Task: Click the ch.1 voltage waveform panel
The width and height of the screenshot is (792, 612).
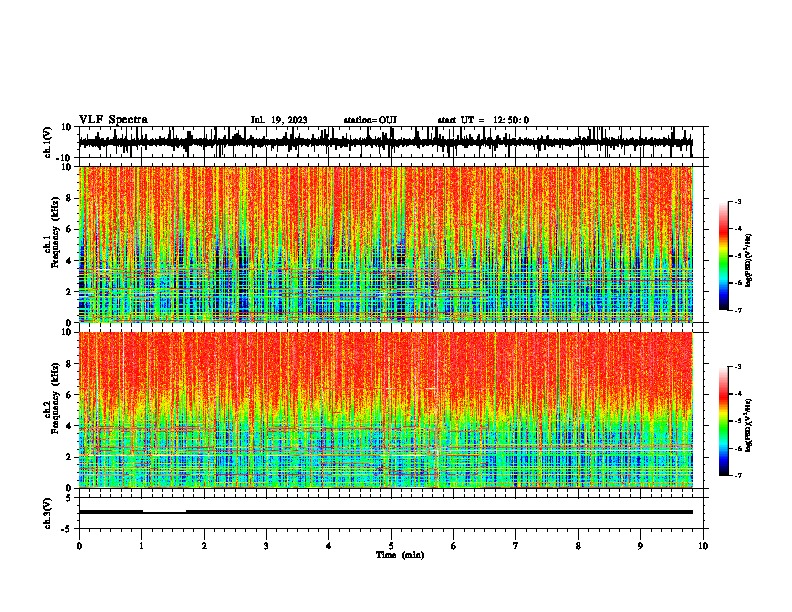Action: tap(393, 142)
